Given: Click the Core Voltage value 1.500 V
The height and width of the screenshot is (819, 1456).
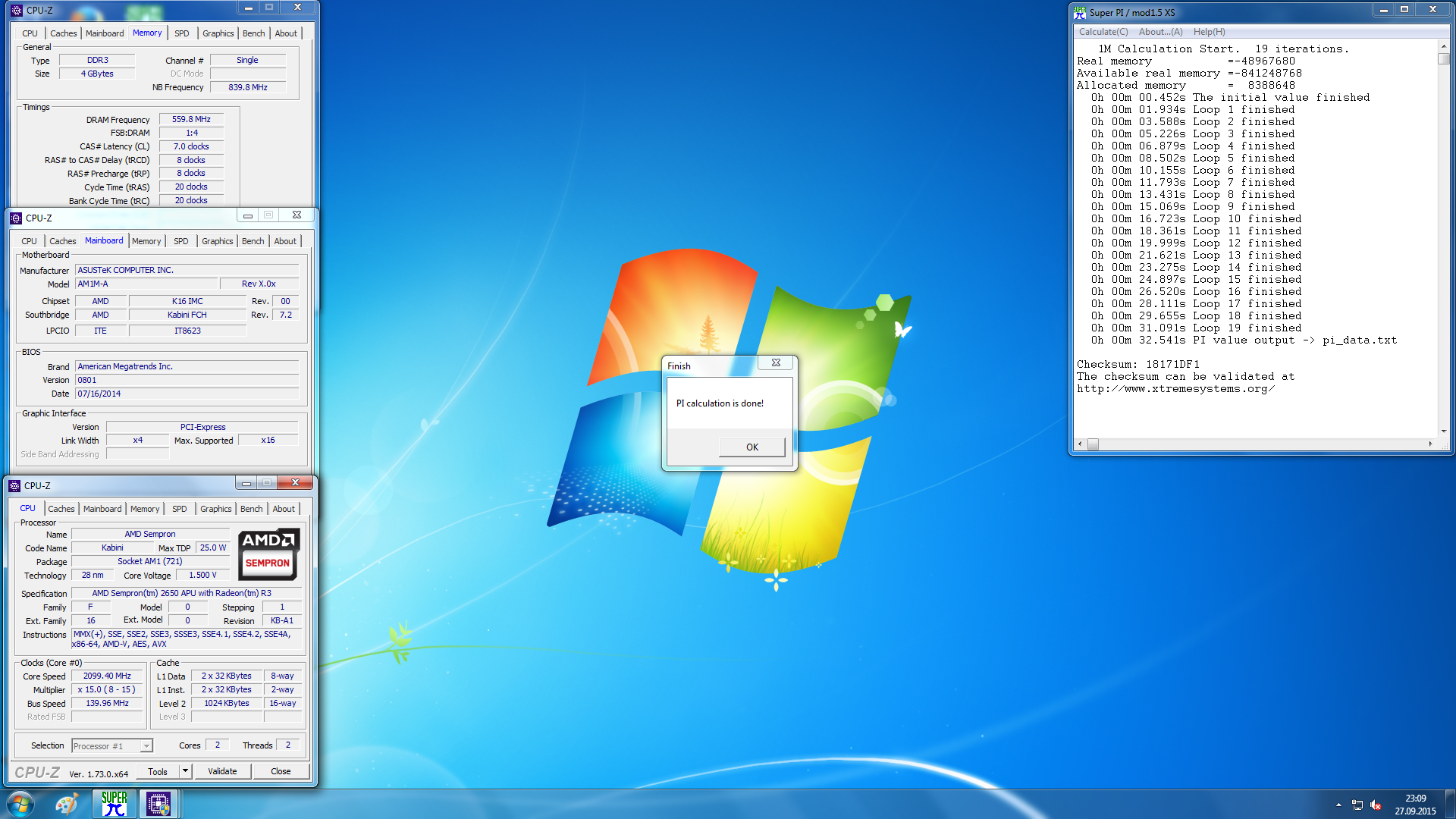Looking at the screenshot, I should coord(202,575).
